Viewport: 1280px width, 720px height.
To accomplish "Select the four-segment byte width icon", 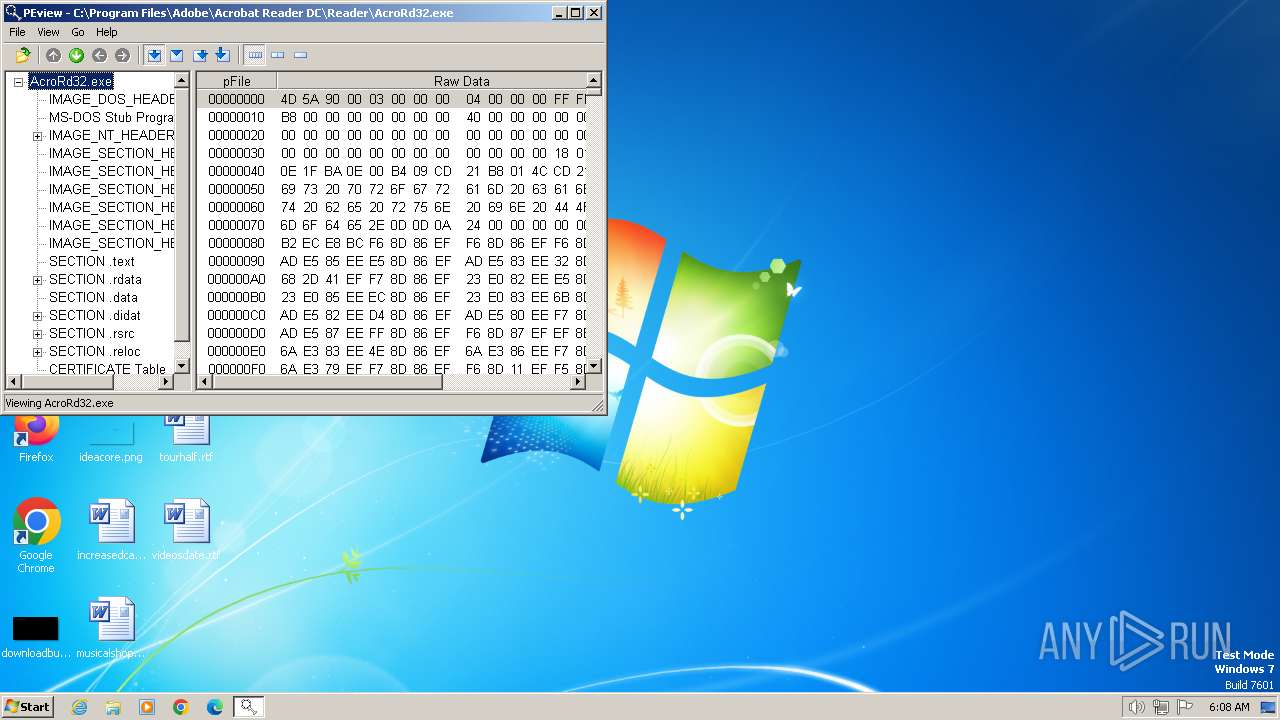I will (x=255, y=55).
